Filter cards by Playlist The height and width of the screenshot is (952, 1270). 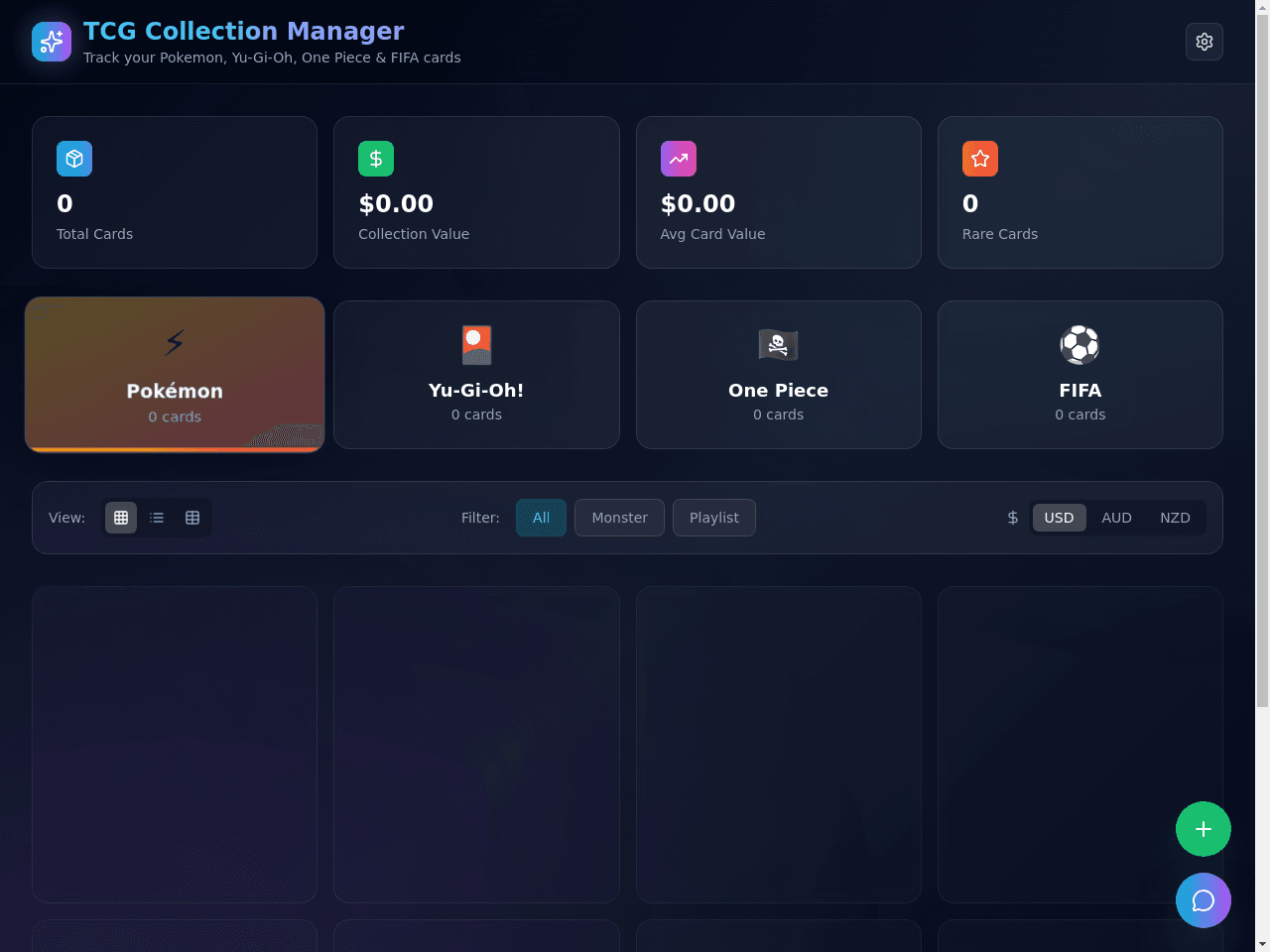click(714, 518)
